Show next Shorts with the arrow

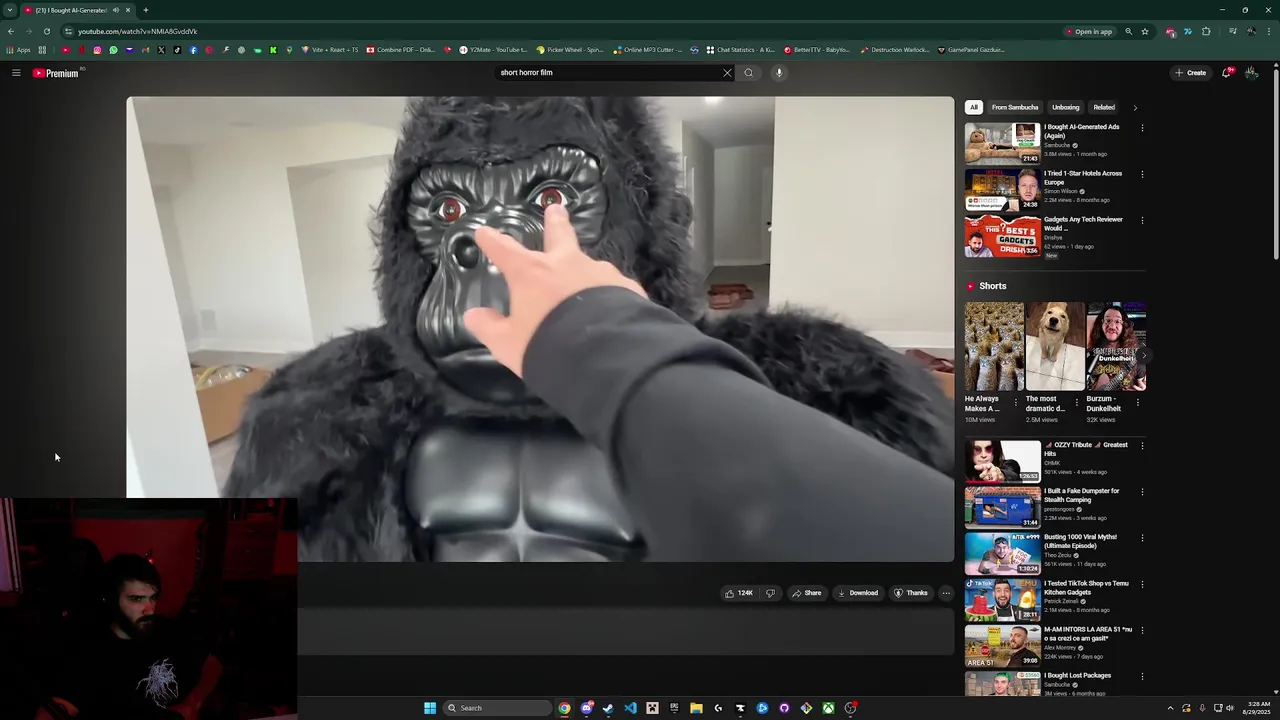[x=1143, y=355]
